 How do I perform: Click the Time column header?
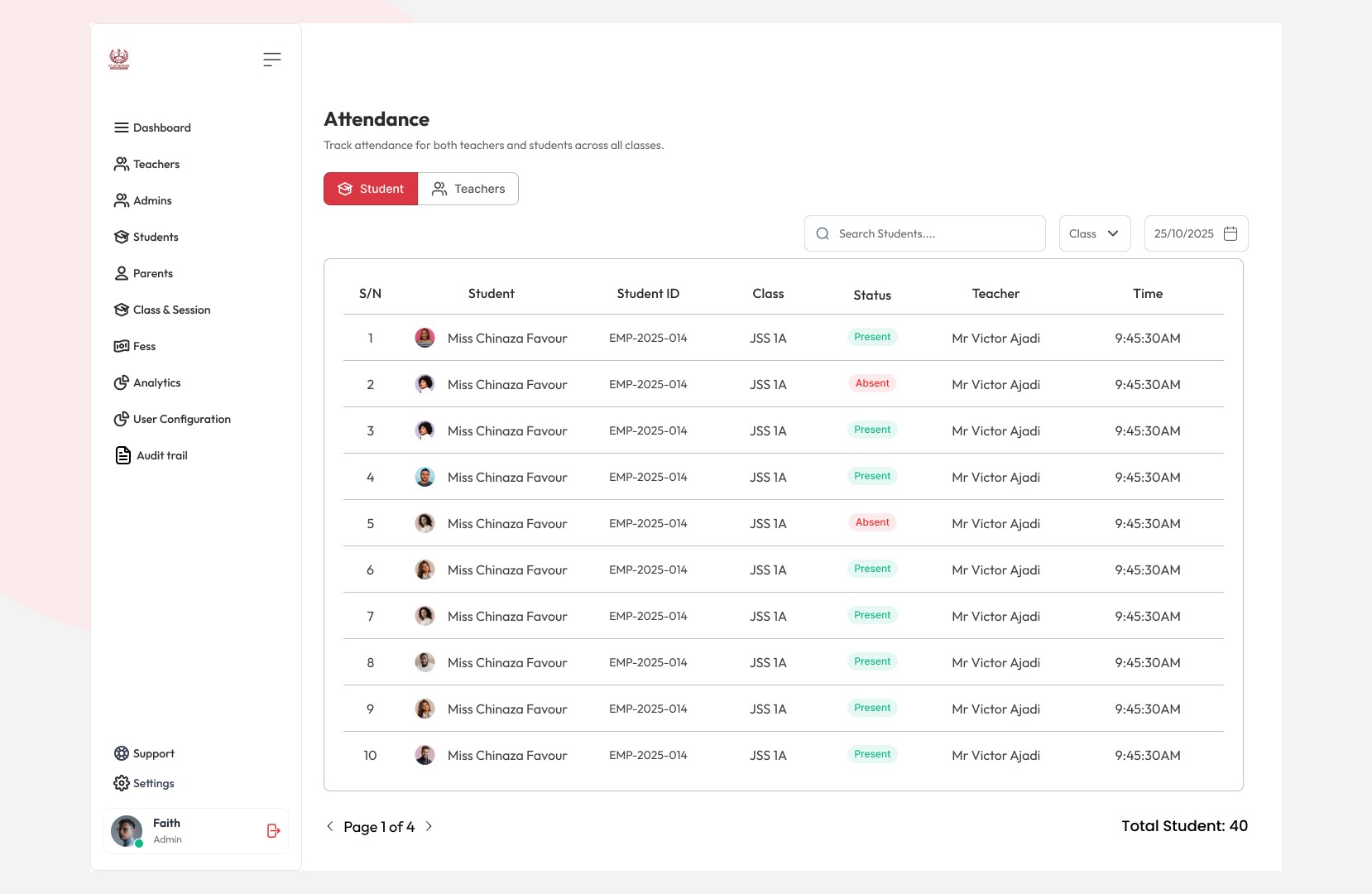(1148, 294)
